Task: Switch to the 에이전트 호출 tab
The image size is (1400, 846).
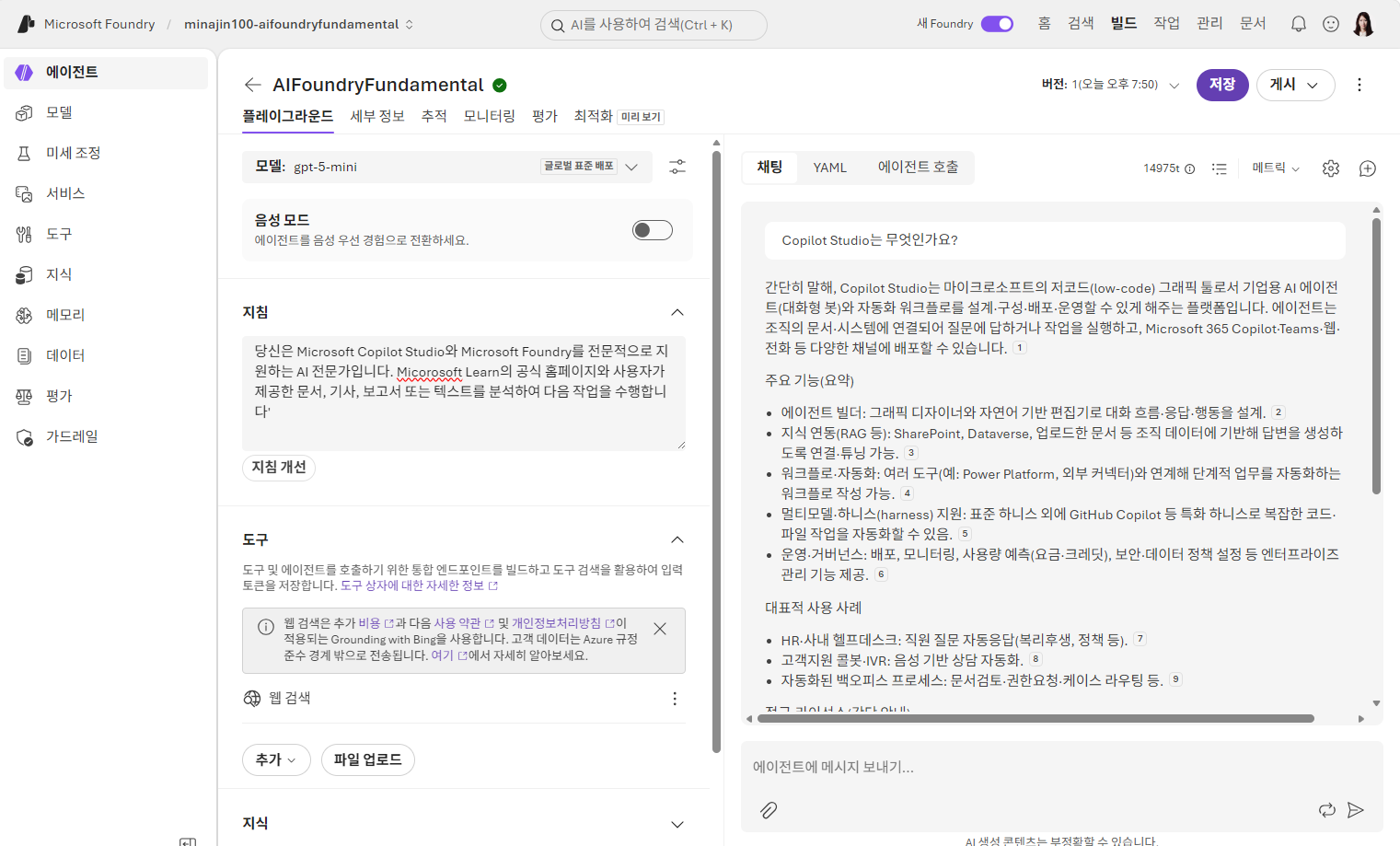Action: (918, 168)
